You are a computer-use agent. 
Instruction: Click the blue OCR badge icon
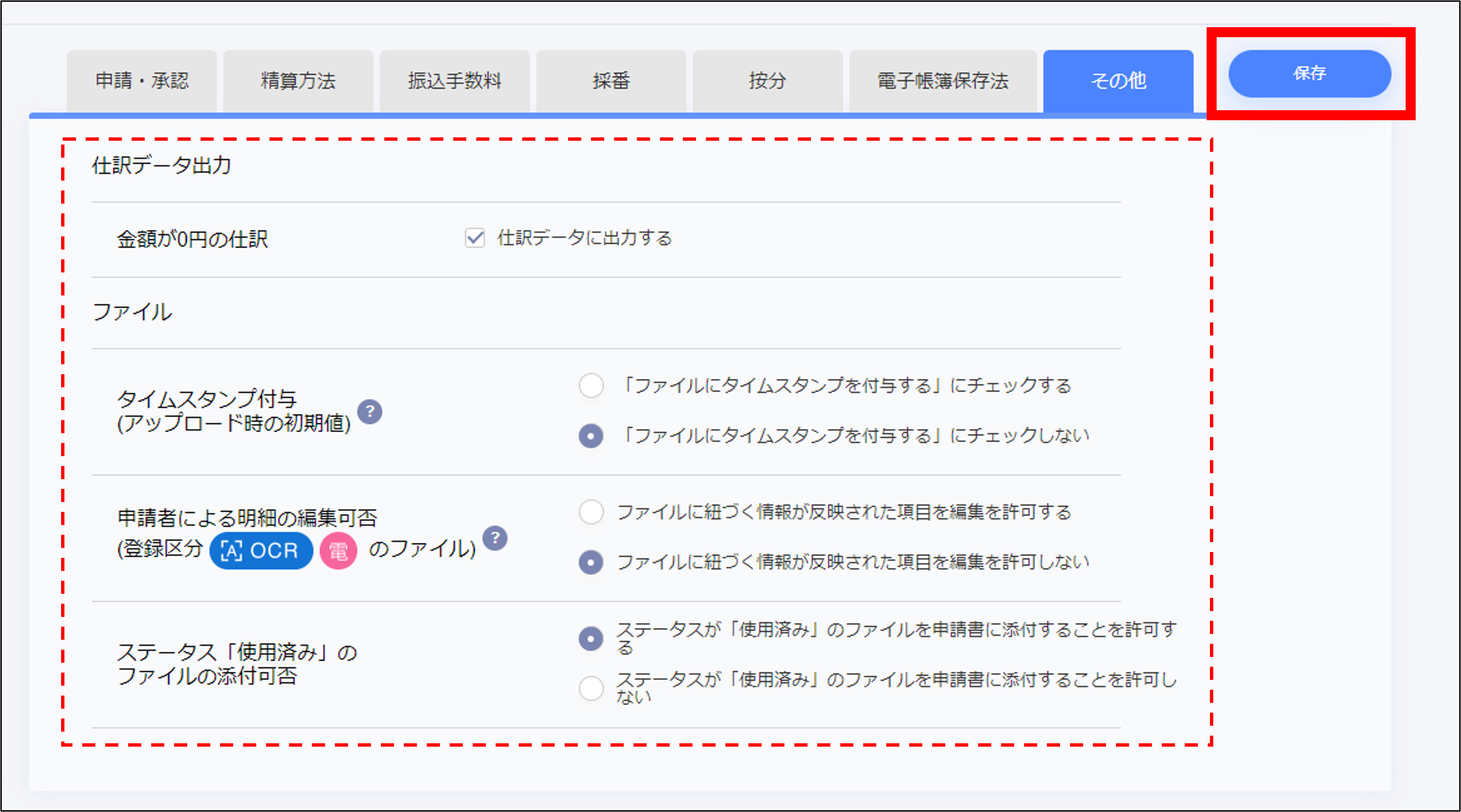coord(261,551)
